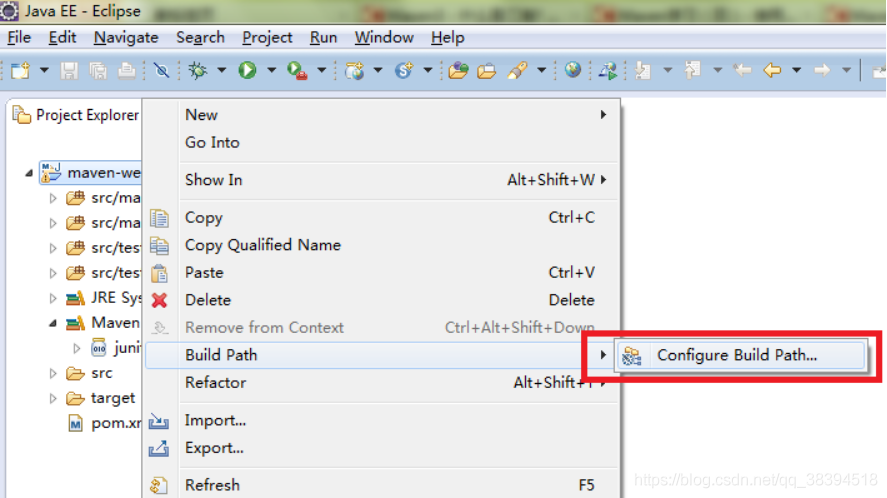
Task: Open the Run dropdown arrow
Action: pyautogui.click(x=272, y=71)
